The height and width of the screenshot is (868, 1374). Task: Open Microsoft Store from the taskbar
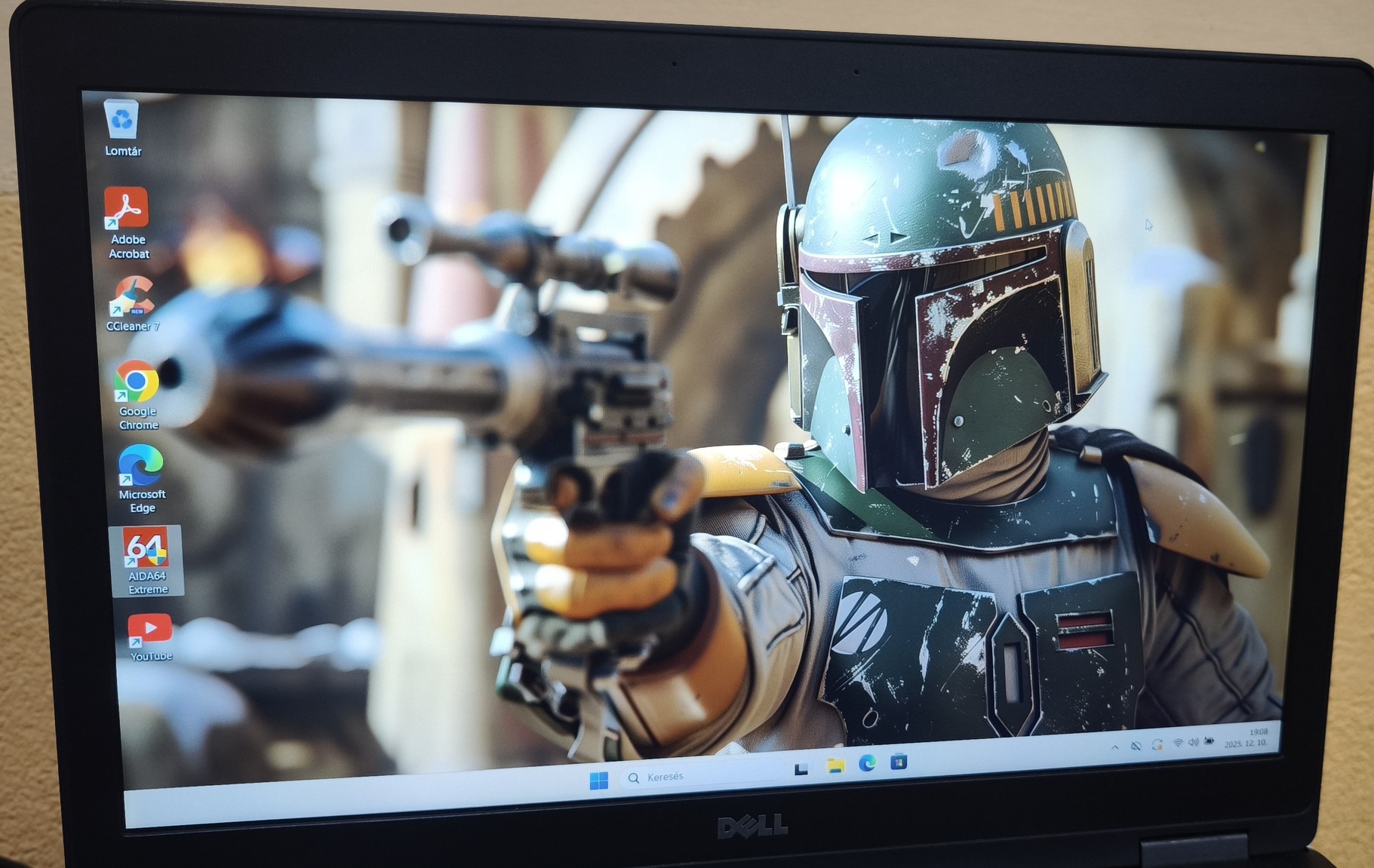(898, 762)
